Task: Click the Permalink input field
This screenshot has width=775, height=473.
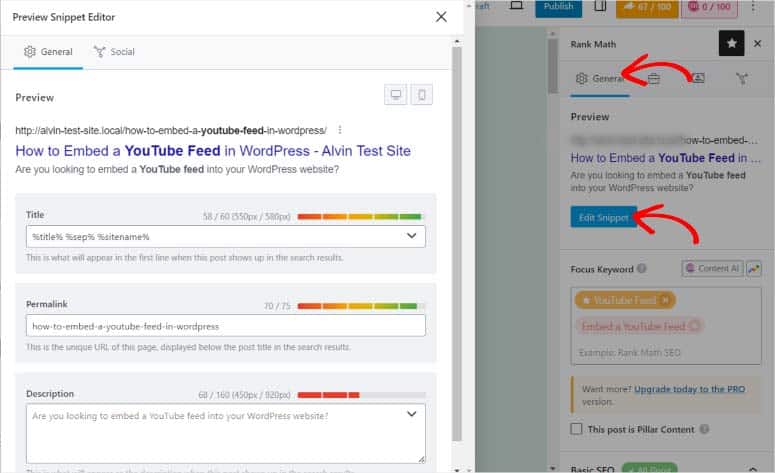Action: tap(225, 326)
